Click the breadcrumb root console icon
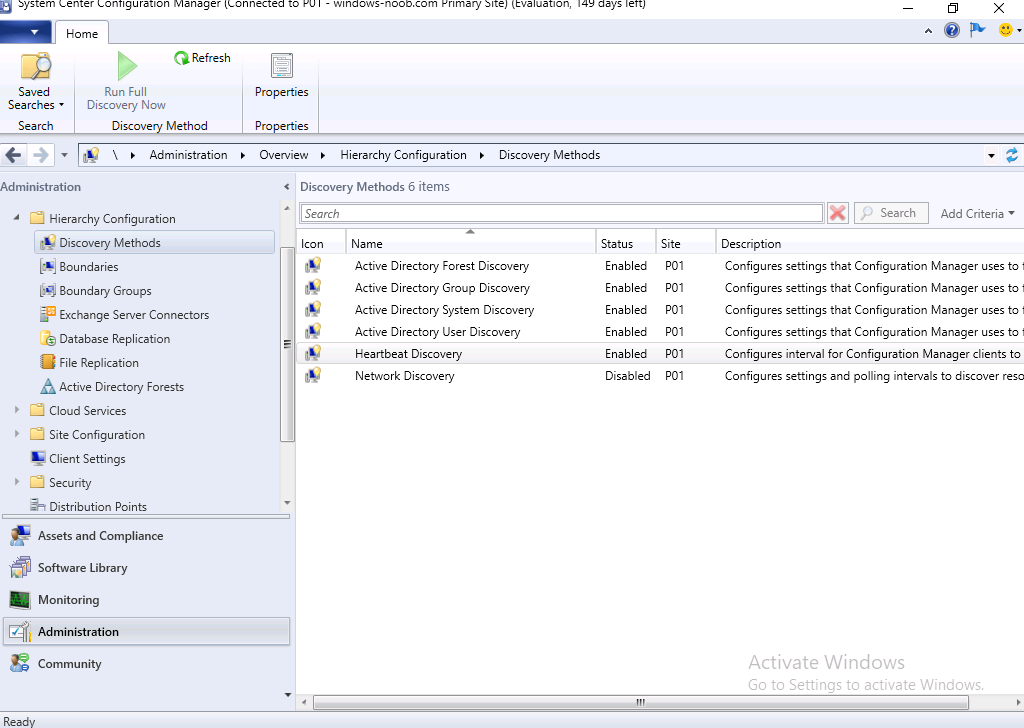Viewport: 1024px width, 728px height. click(x=91, y=155)
